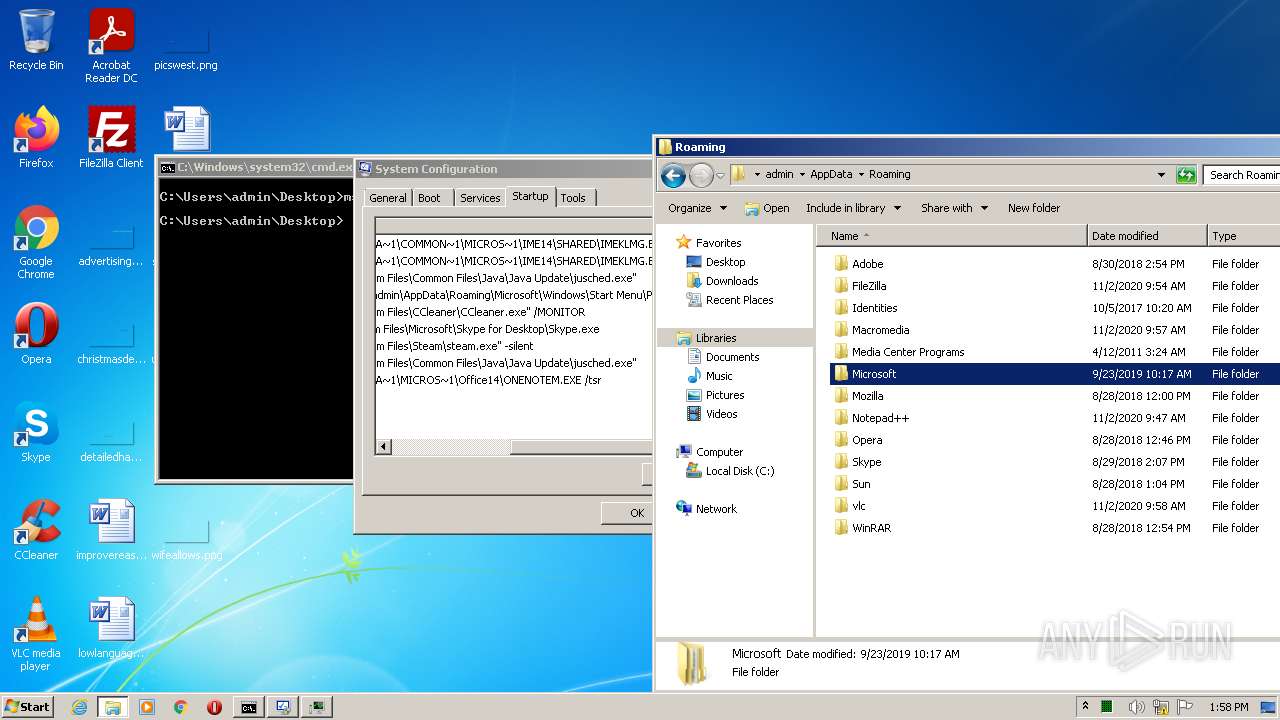The image size is (1280, 720).
Task: Switch to the General tab
Action: tap(388, 198)
